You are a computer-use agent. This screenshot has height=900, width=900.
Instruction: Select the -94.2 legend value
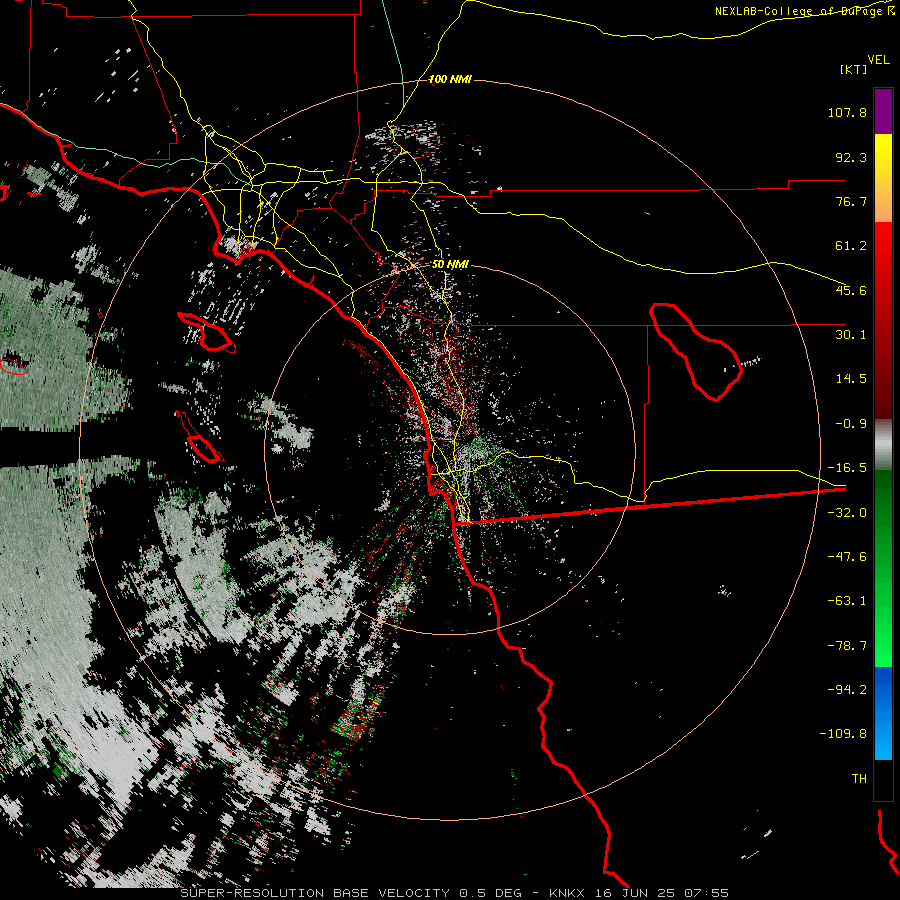pos(847,689)
